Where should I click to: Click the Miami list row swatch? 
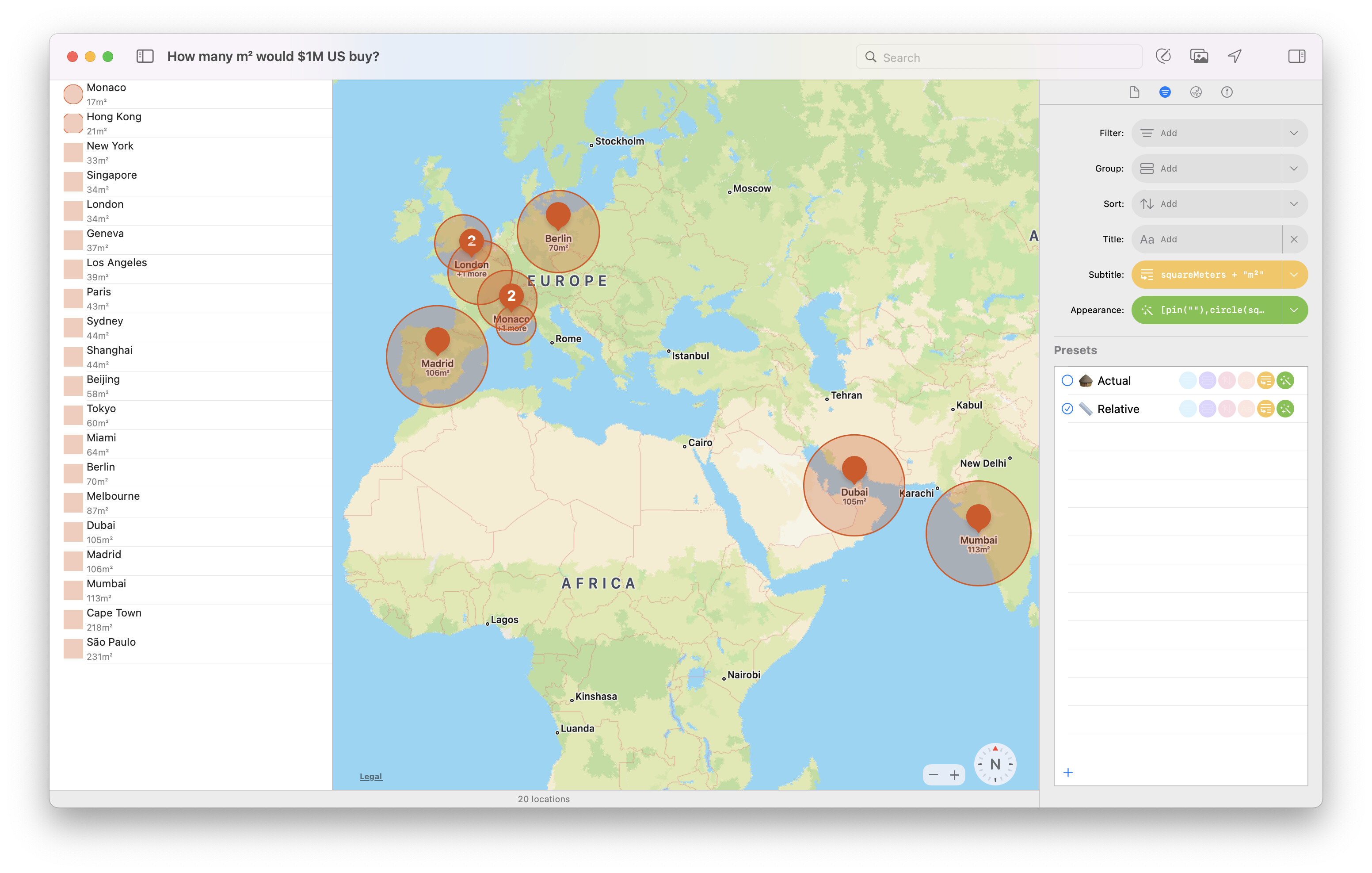click(73, 444)
